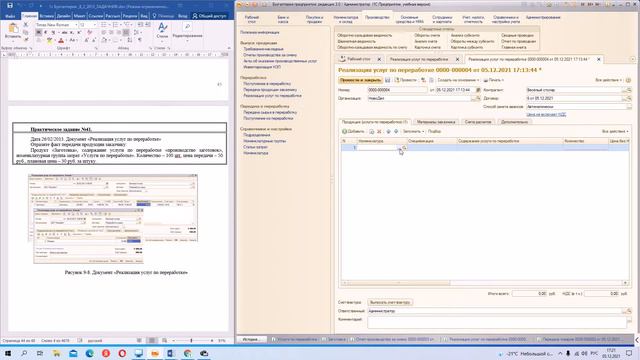Switch to the Вставка ribbon tab

pyautogui.click(x=47, y=16)
